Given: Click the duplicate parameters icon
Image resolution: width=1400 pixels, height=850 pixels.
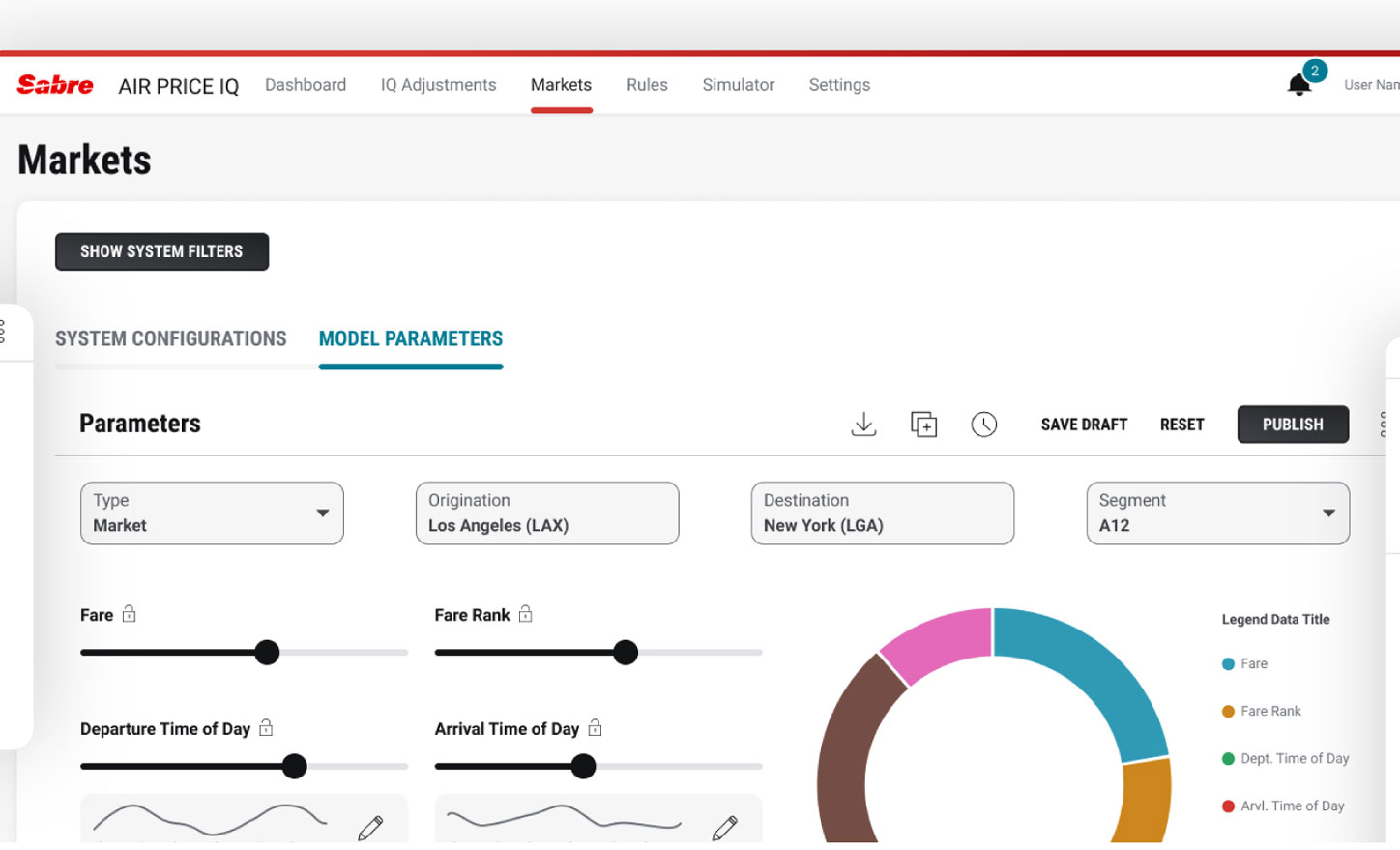Looking at the screenshot, I should point(923,425).
